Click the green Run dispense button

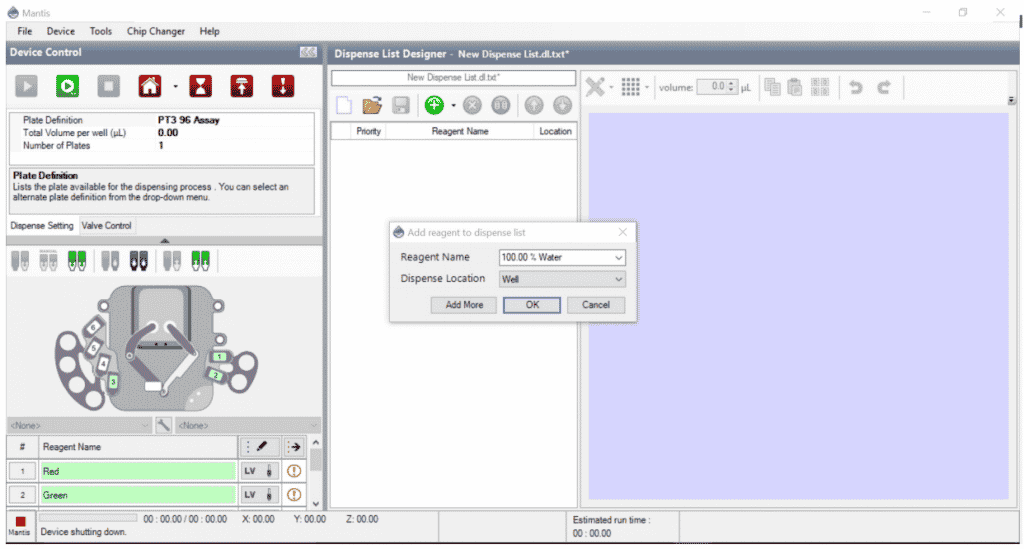(x=67, y=86)
